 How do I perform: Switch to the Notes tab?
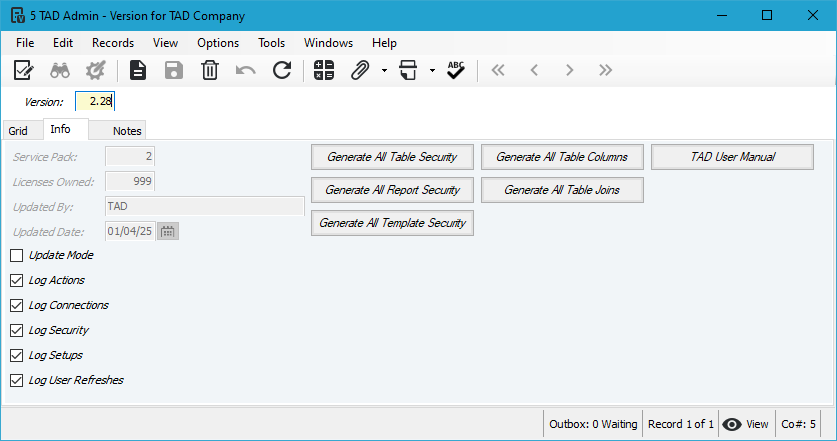(117, 131)
